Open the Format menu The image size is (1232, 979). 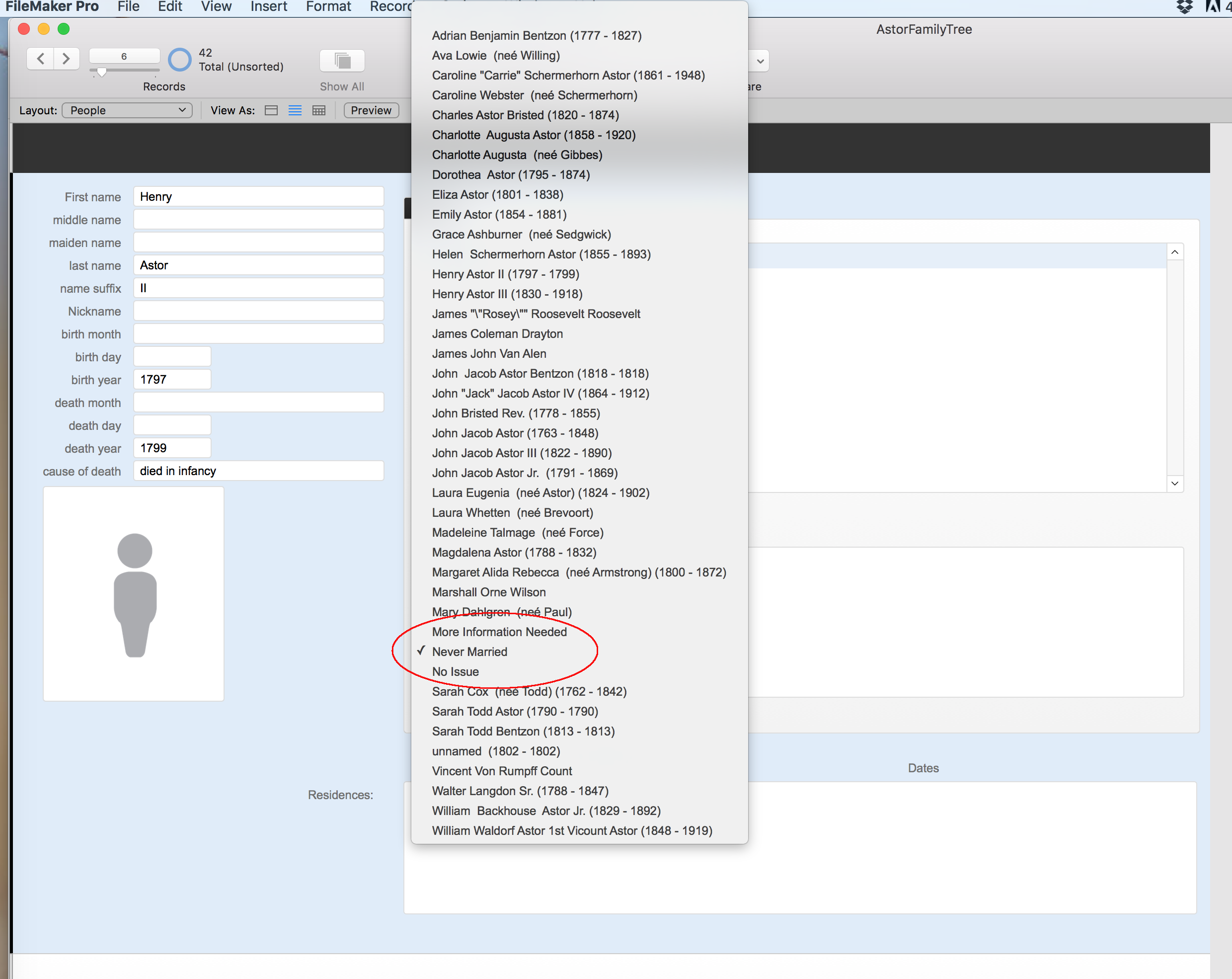point(328,7)
